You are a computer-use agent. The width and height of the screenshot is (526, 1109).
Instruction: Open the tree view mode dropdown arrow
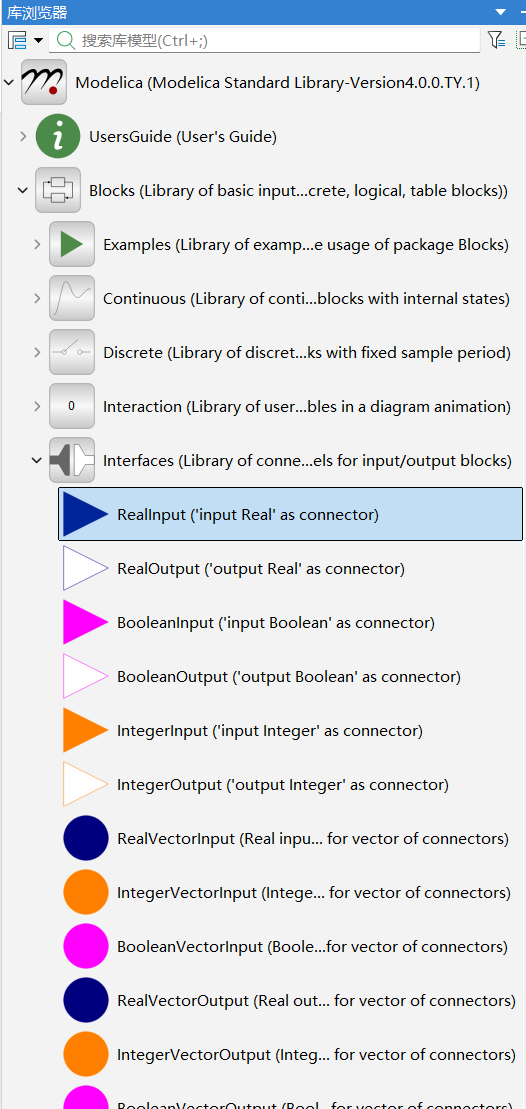click(38, 40)
